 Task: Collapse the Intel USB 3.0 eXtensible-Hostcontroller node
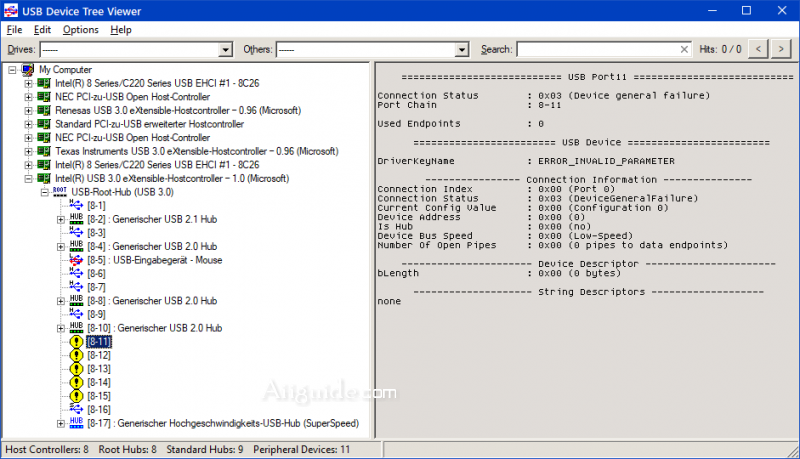point(28,178)
